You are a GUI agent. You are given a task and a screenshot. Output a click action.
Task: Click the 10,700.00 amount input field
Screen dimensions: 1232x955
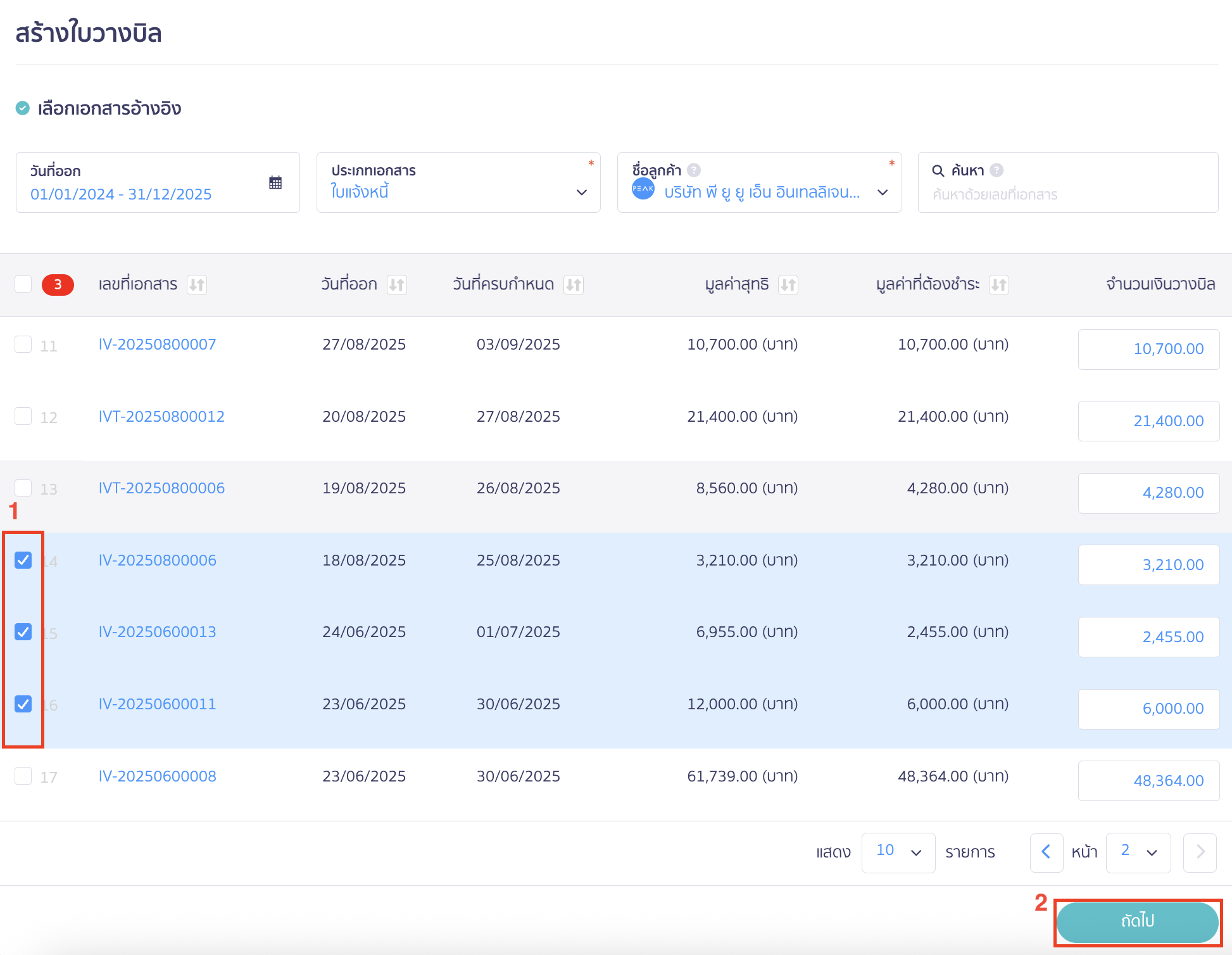(1148, 349)
